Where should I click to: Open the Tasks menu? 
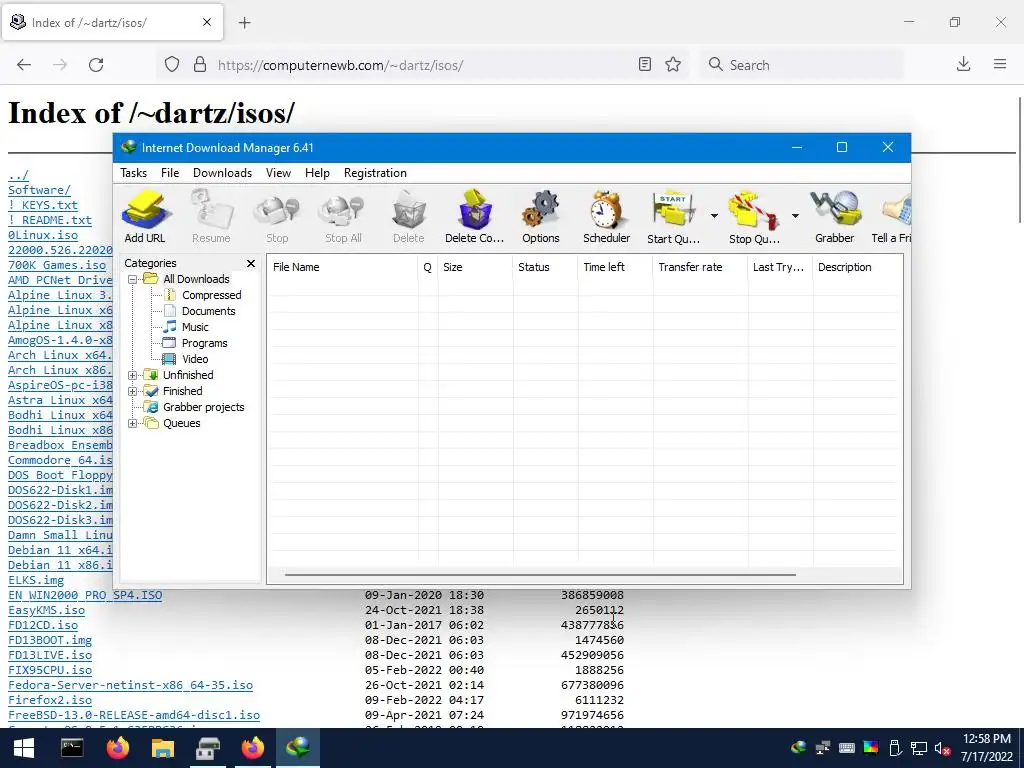133,173
